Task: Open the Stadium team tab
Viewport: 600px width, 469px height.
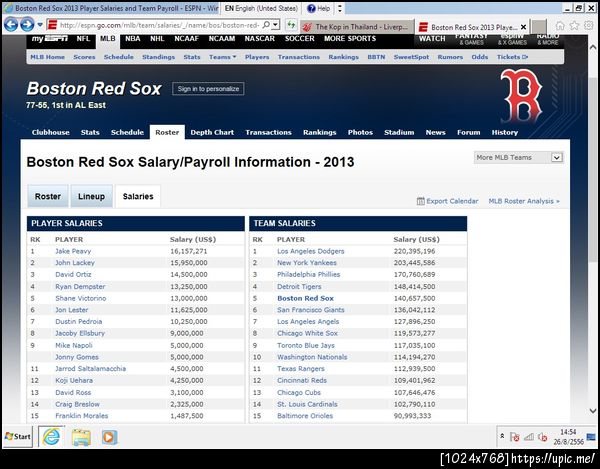Action: click(399, 132)
